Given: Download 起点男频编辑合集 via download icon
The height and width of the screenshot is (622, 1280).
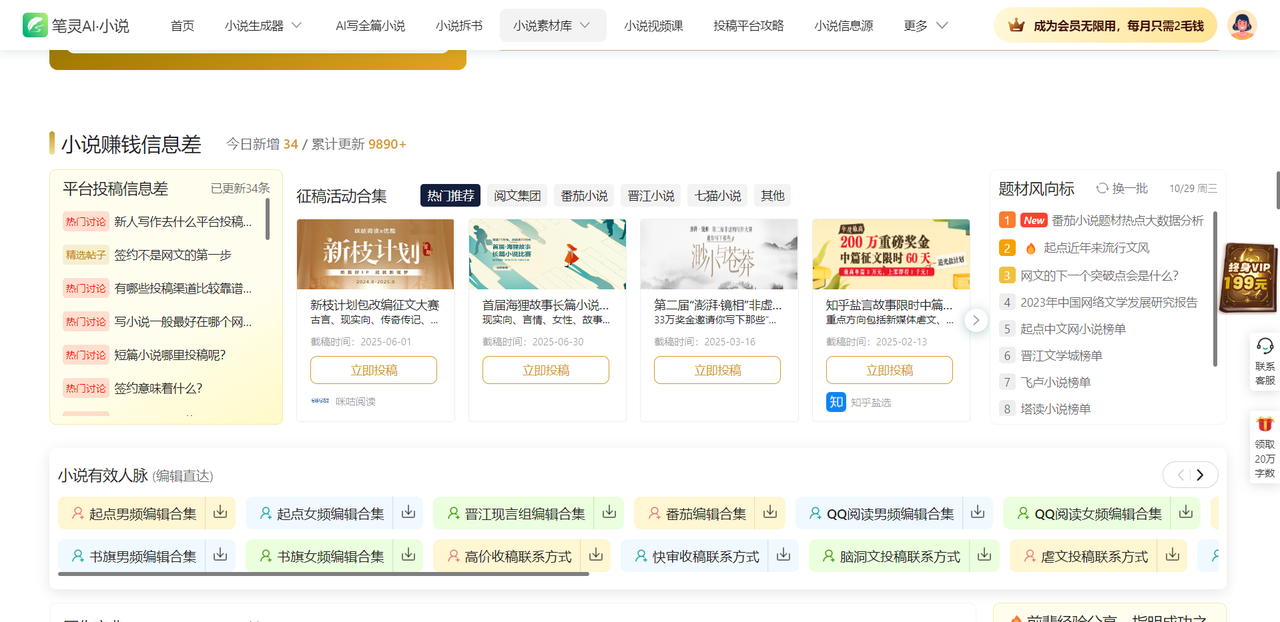Looking at the screenshot, I should click(221, 513).
